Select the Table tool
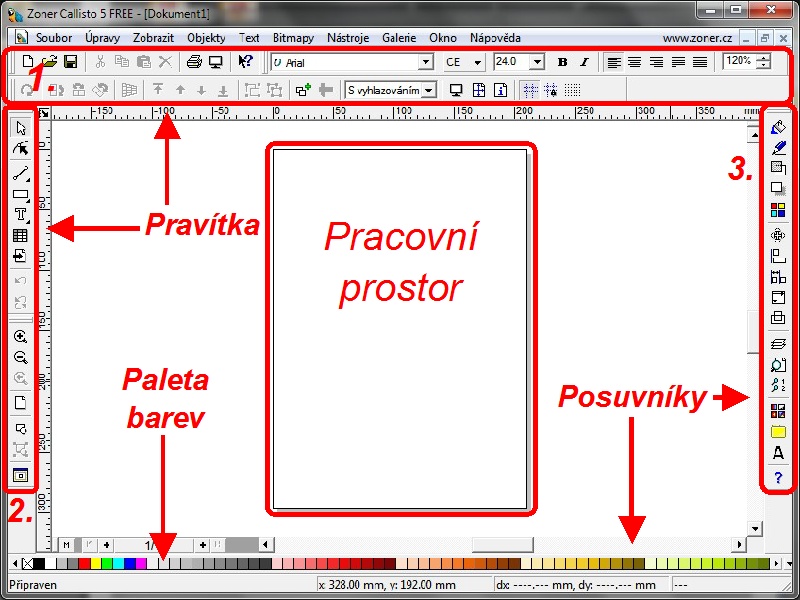This screenshot has height=600, width=800. (20, 235)
